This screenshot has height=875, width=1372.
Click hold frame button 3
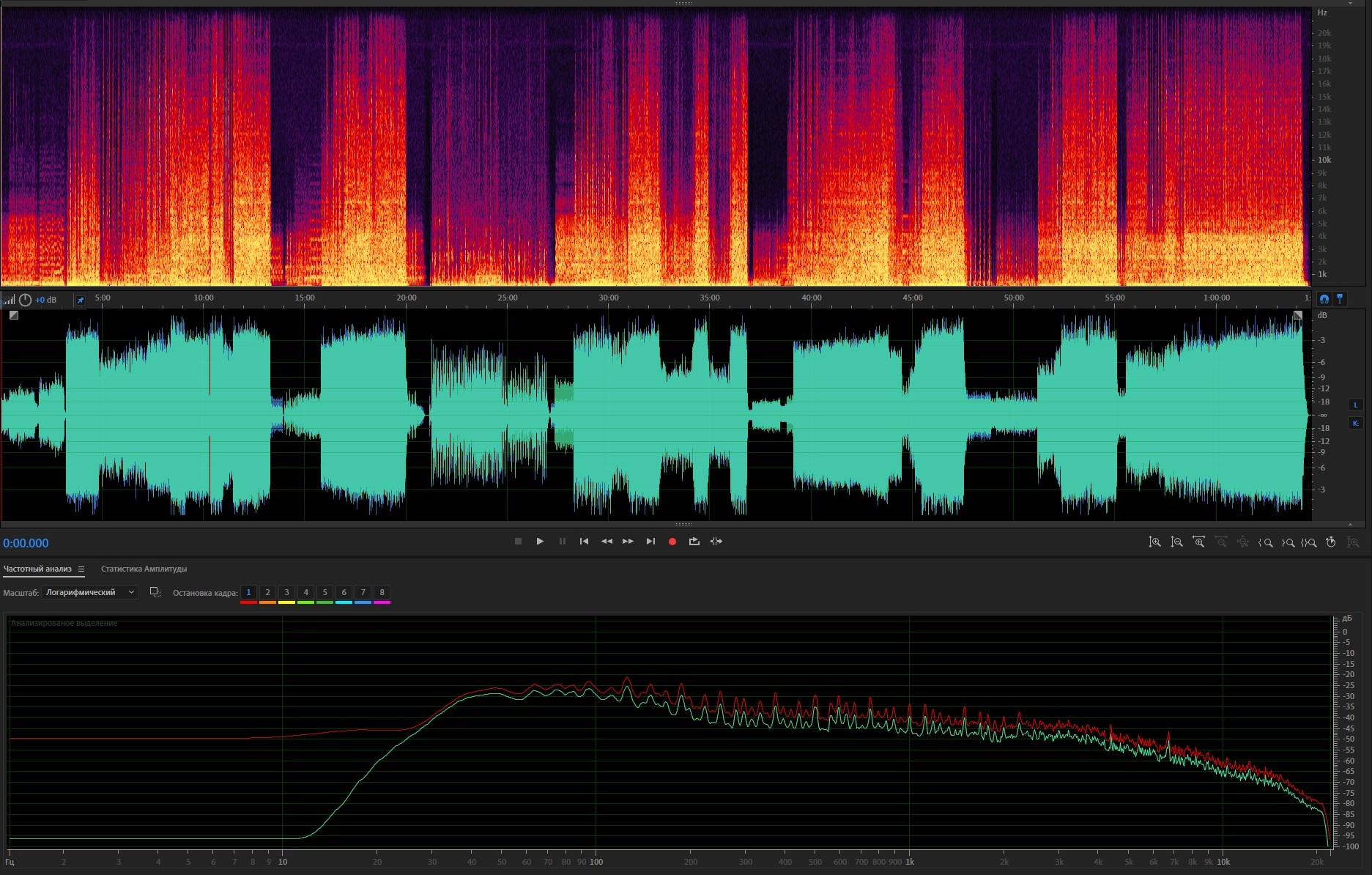point(286,592)
